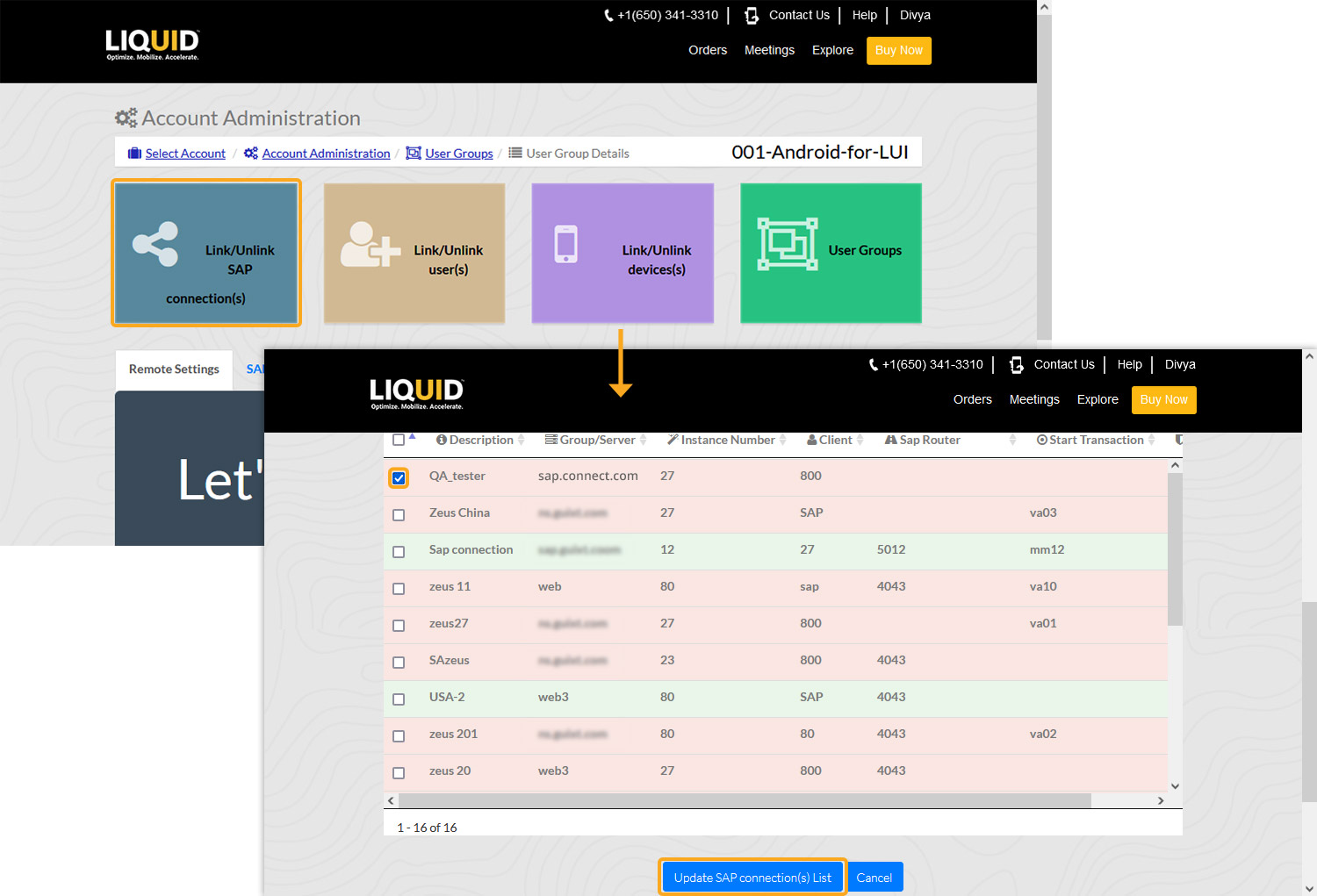
Task: Tick the zeus 20 row checkbox
Action: point(399,773)
